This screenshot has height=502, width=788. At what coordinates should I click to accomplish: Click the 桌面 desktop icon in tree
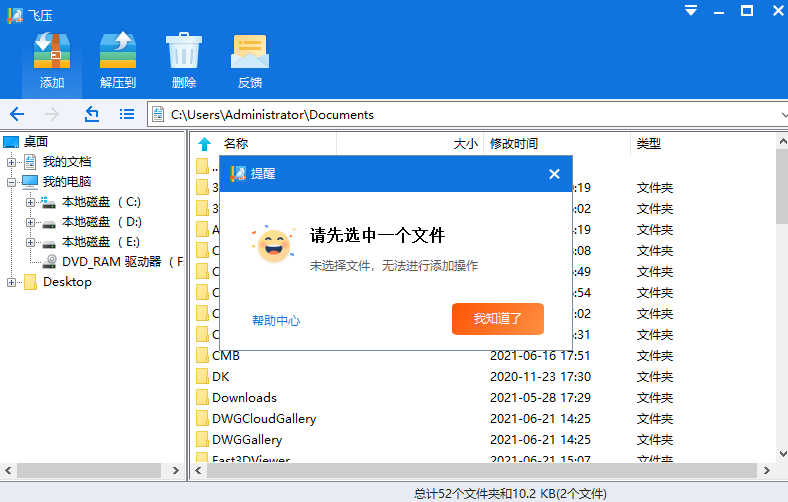pos(11,142)
